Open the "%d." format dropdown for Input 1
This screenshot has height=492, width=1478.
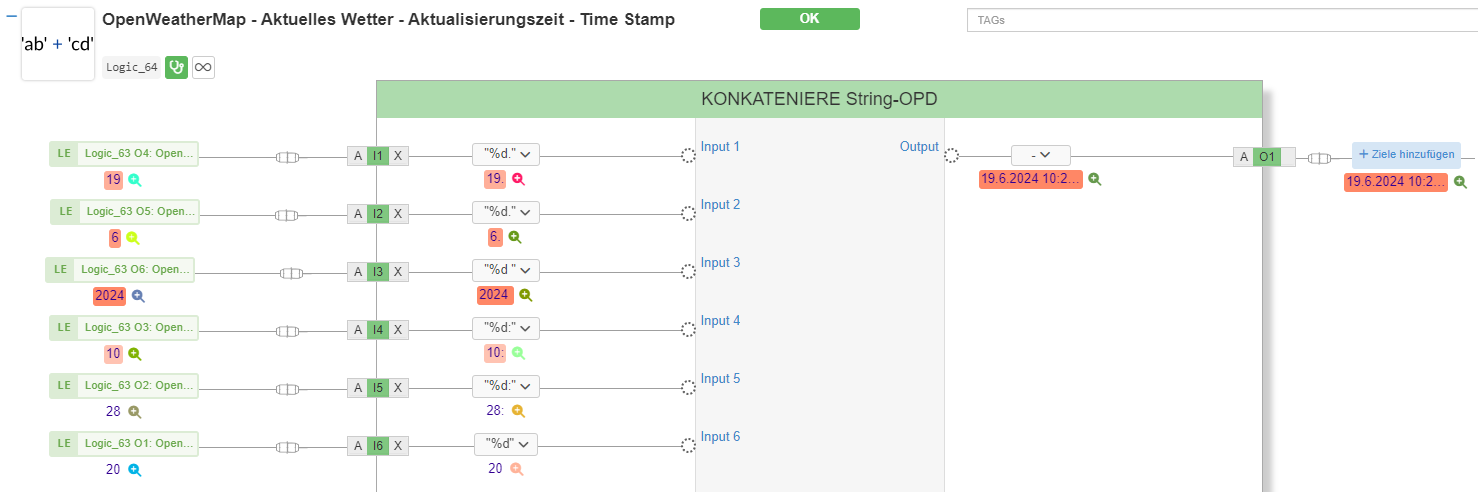pos(506,154)
